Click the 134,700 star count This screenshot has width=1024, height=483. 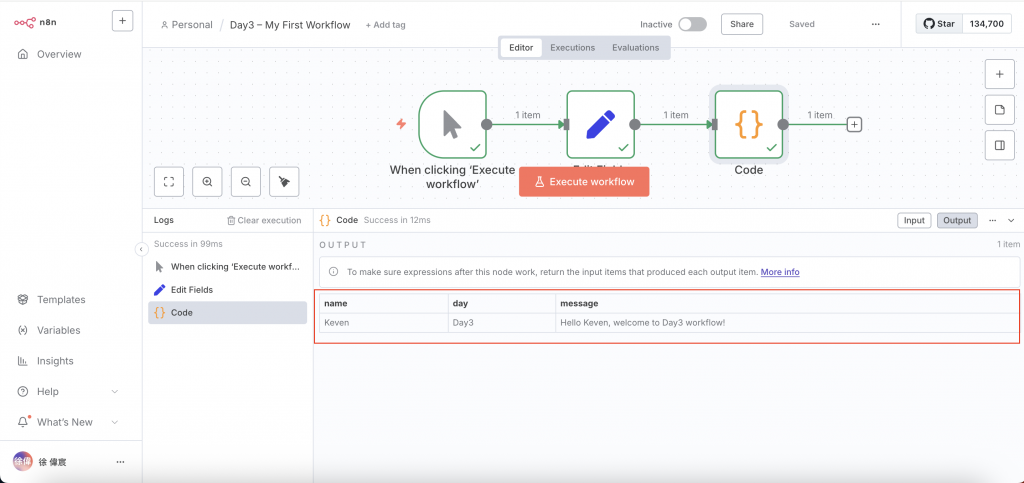tap(987, 24)
